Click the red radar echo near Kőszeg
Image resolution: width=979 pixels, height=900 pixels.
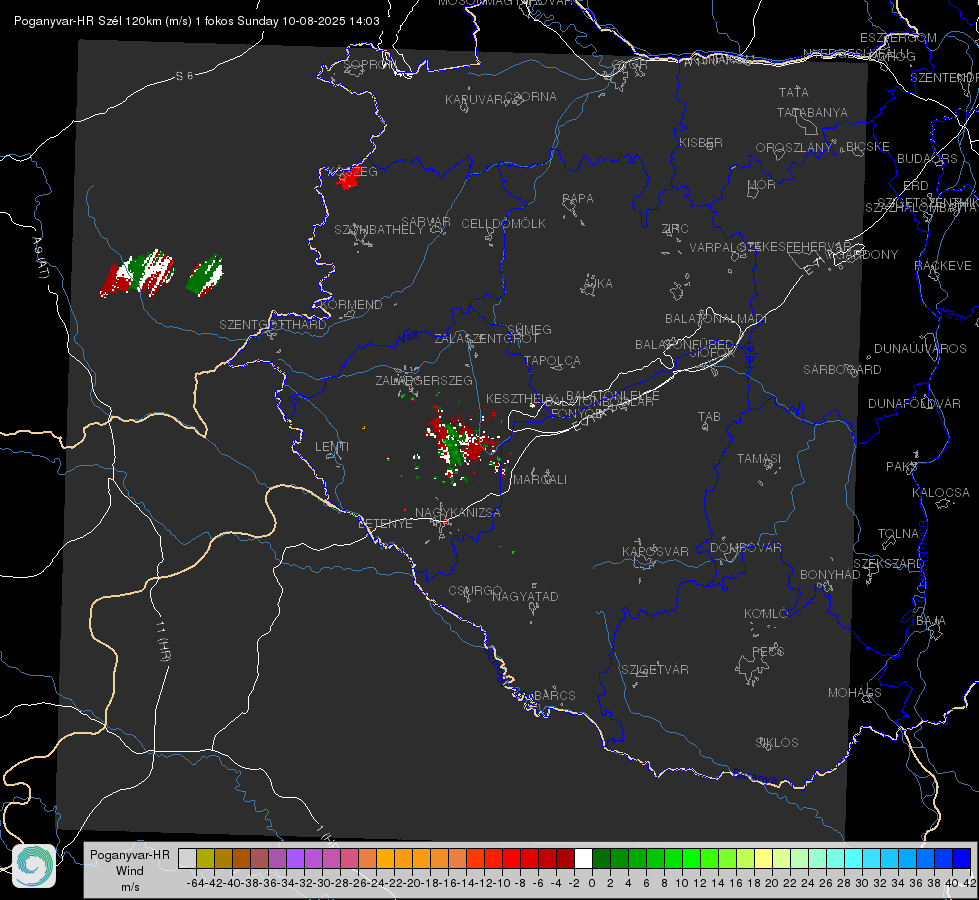(x=347, y=179)
